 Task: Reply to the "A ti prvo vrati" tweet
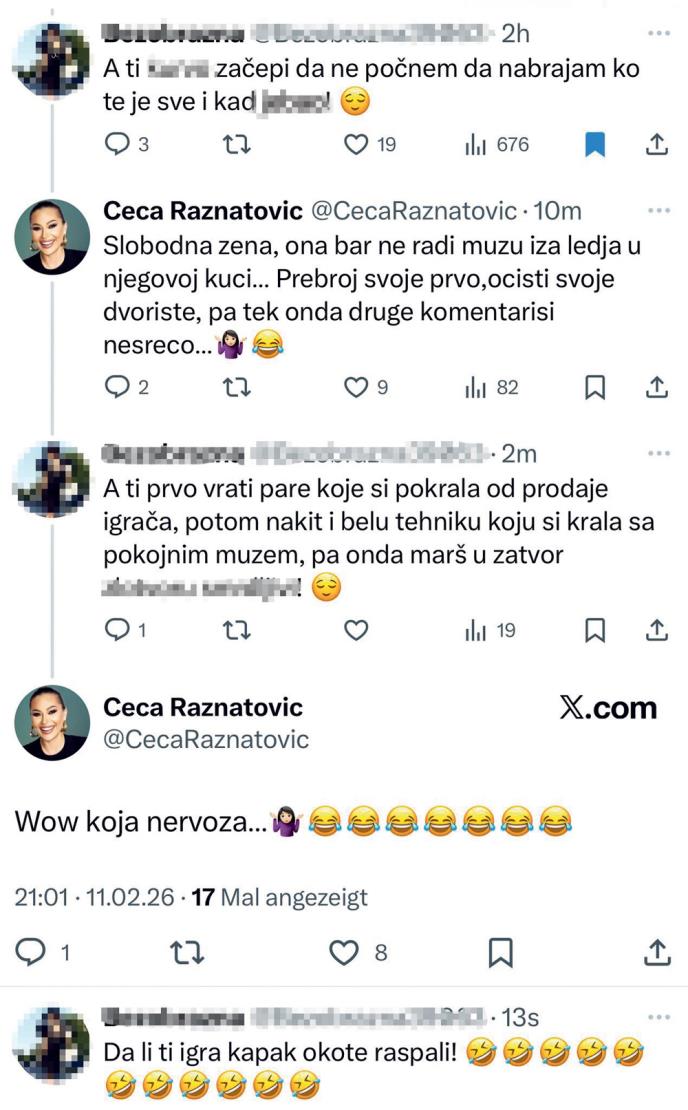[118, 630]
